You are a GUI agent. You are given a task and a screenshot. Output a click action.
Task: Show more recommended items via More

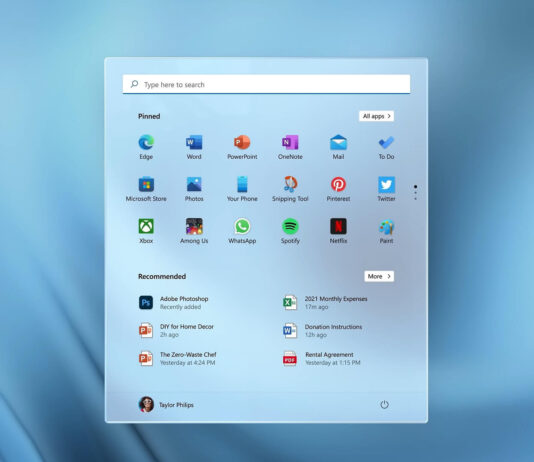(x=379, y=276)
